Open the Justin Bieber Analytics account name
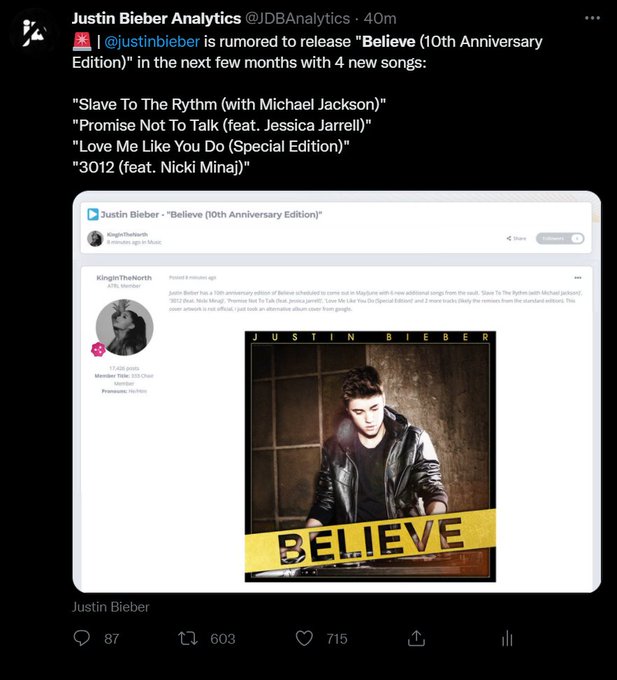Screen dimensions: 617x680 click(x=156, y=19)
